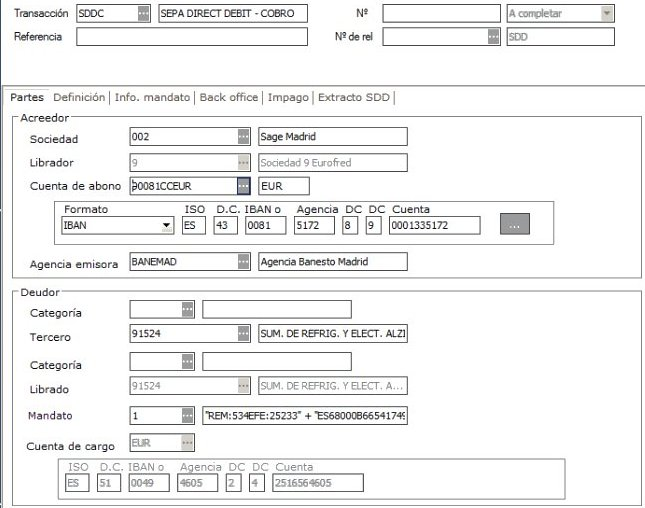Image resolution: width=645 pixels, height=508 pixels.
Task: Switch to the Definición tab
Action: click(79, 97)
